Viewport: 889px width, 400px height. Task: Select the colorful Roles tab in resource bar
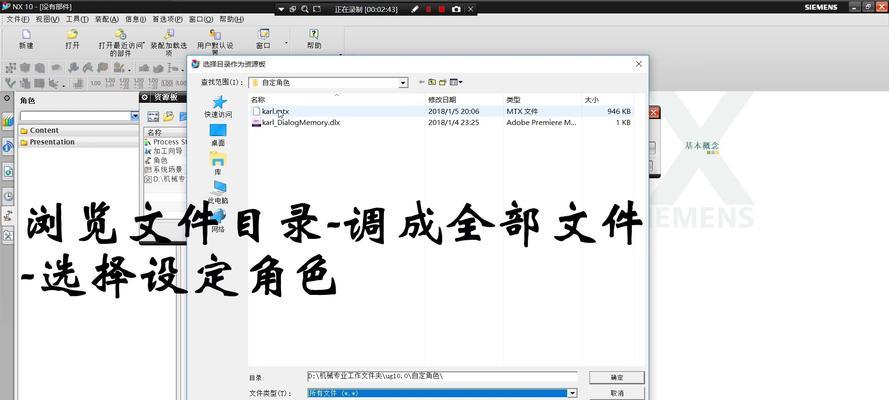pyautogui.click(x=7, y=121)
